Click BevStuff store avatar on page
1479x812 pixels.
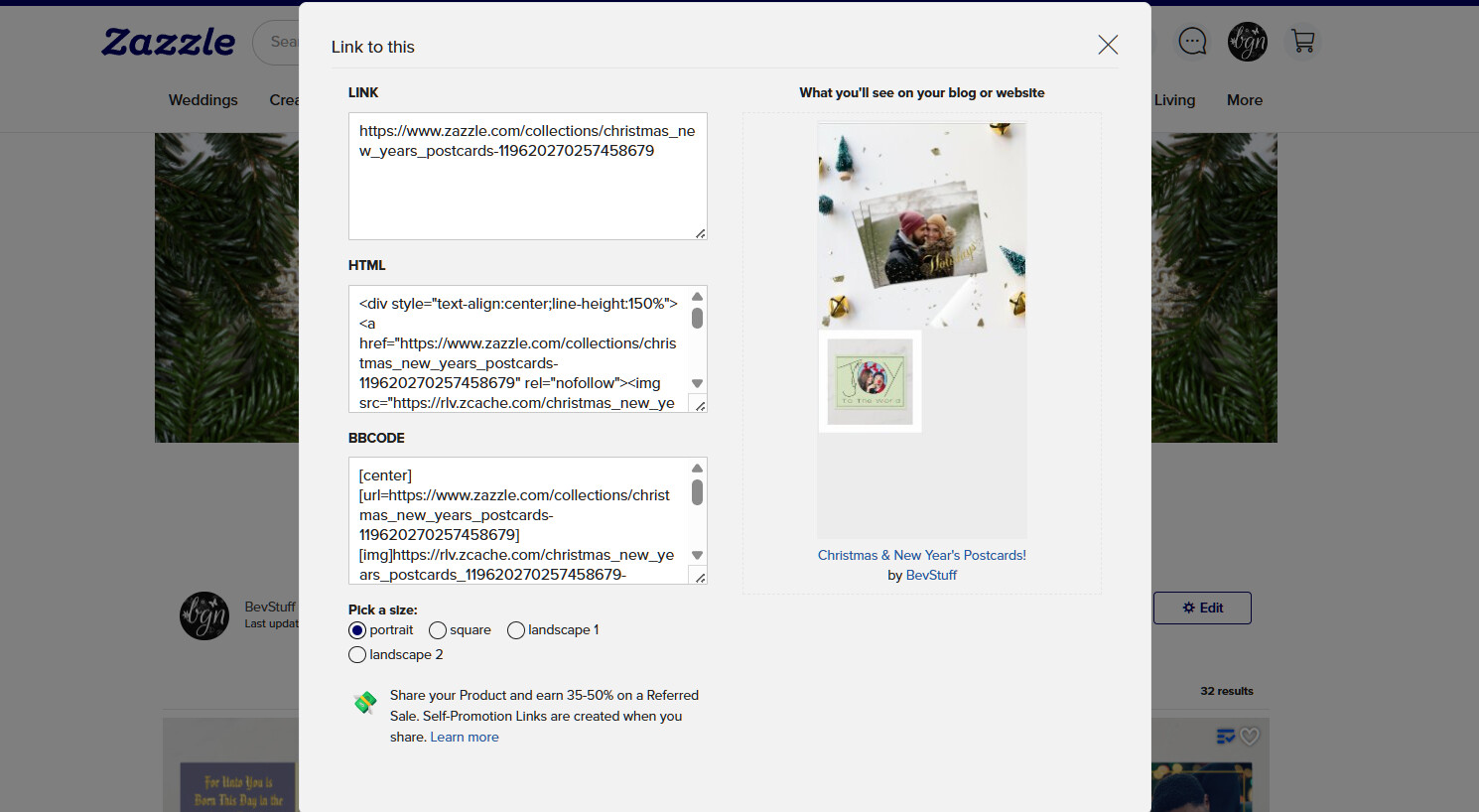[204, 615]
